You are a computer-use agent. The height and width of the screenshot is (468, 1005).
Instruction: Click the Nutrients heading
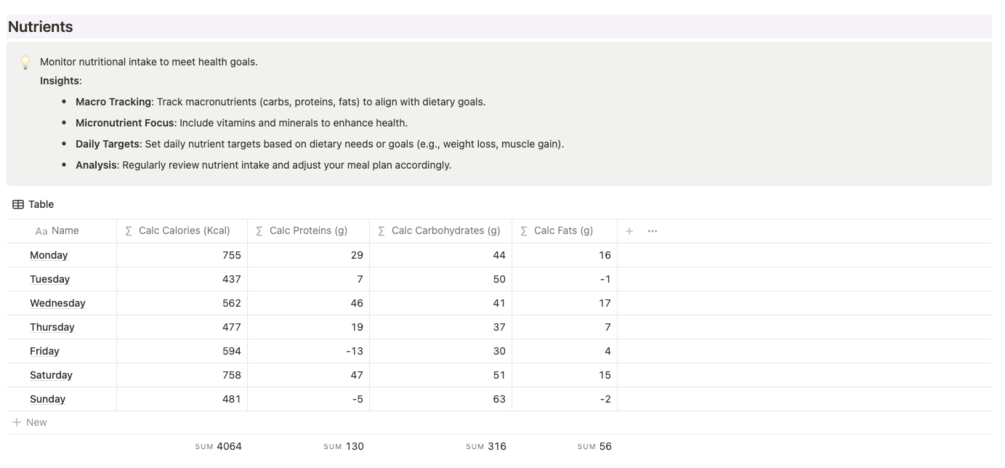point(40,27)
